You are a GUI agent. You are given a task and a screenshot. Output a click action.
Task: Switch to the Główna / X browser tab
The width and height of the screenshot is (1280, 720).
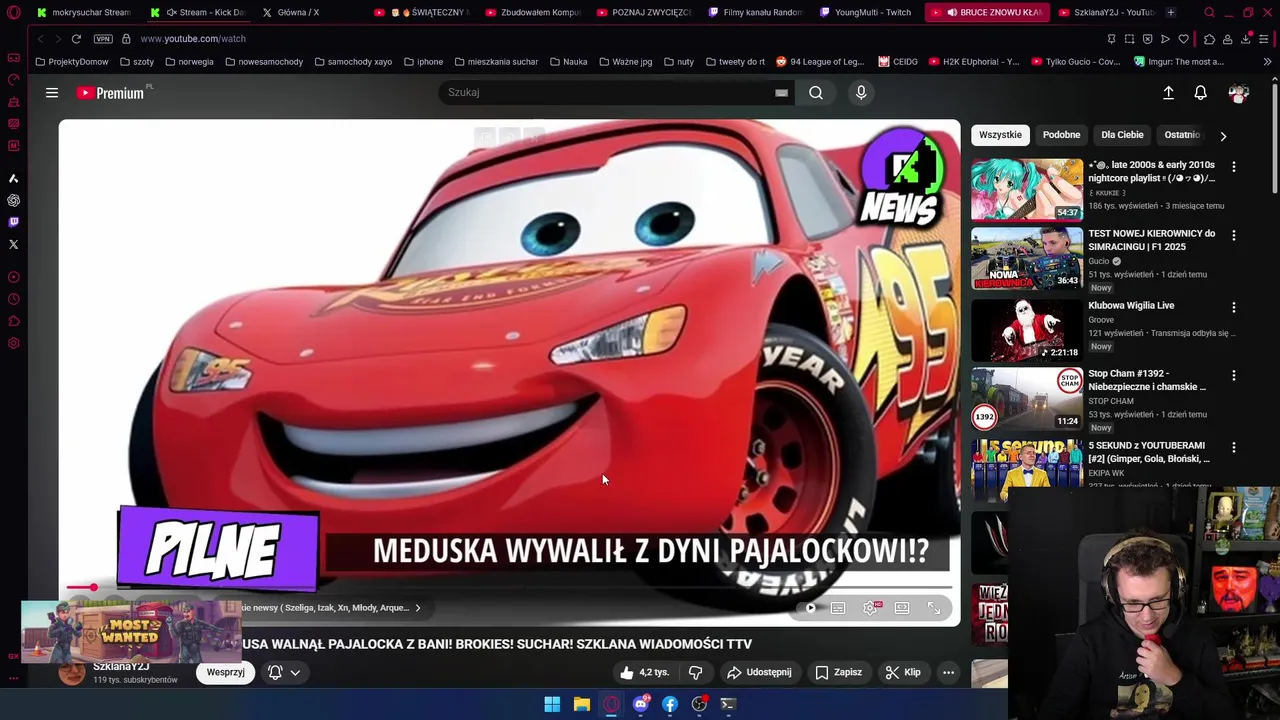click(x=298, y=13)
